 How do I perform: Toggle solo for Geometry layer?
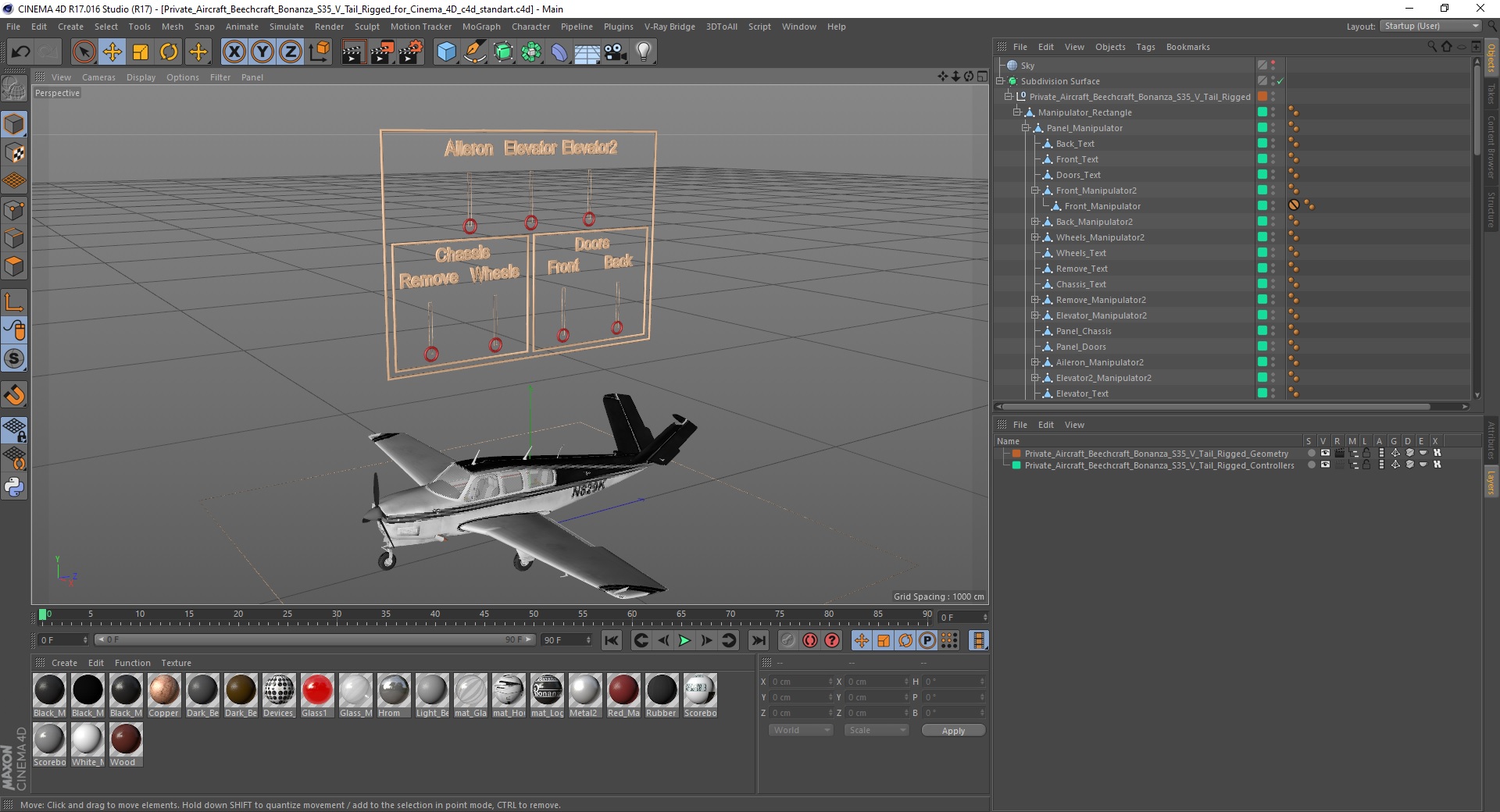(1310, 453)
